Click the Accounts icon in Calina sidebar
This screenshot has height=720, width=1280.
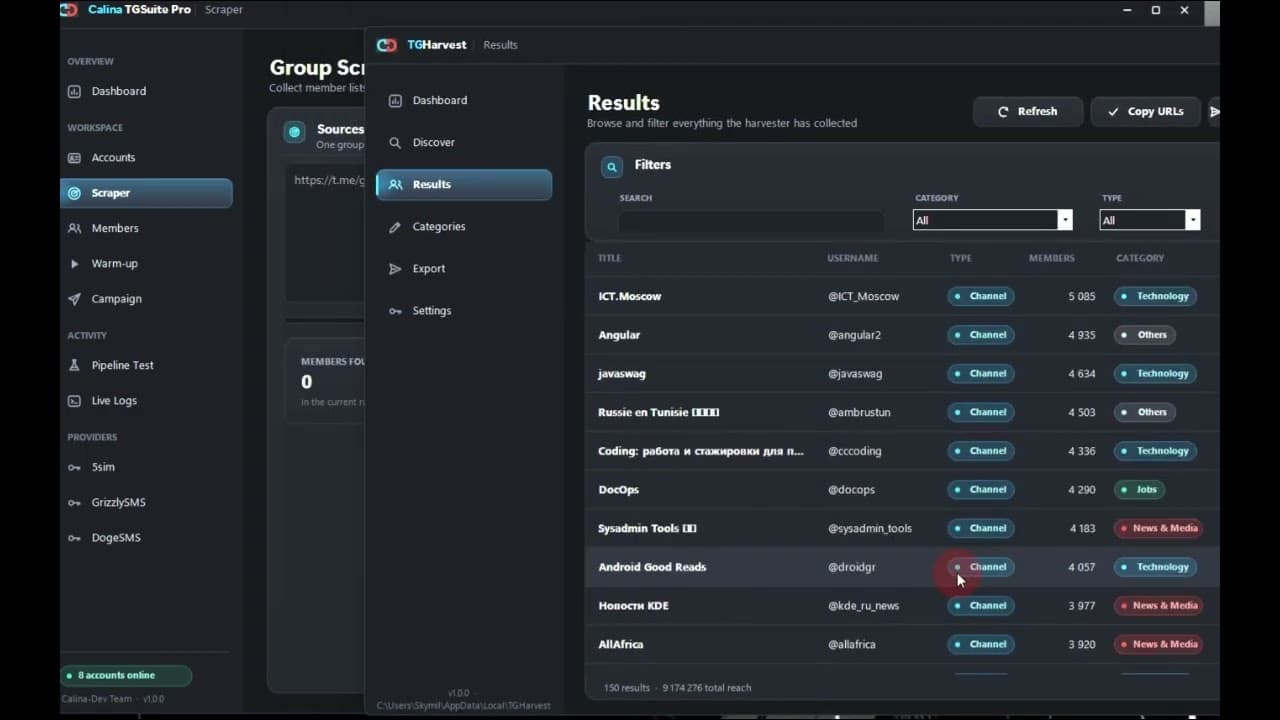74,158
